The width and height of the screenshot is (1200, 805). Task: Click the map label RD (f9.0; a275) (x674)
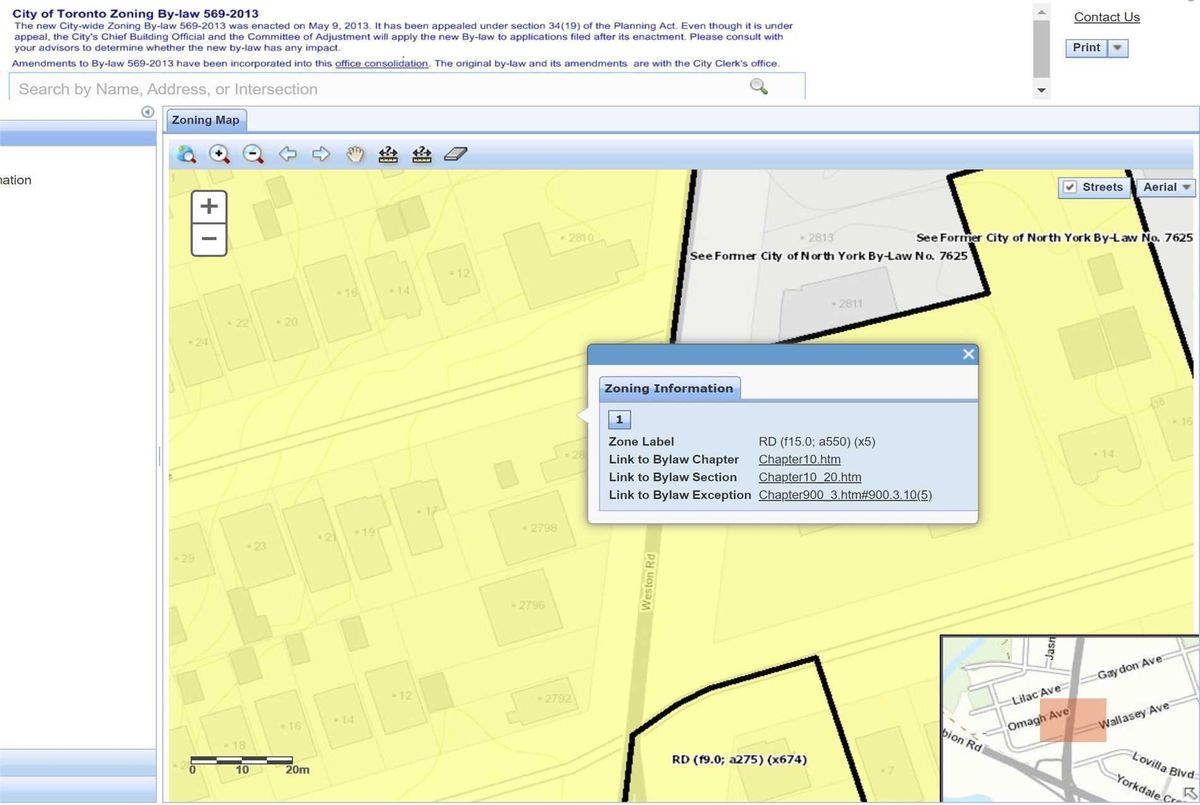(739, 759)
